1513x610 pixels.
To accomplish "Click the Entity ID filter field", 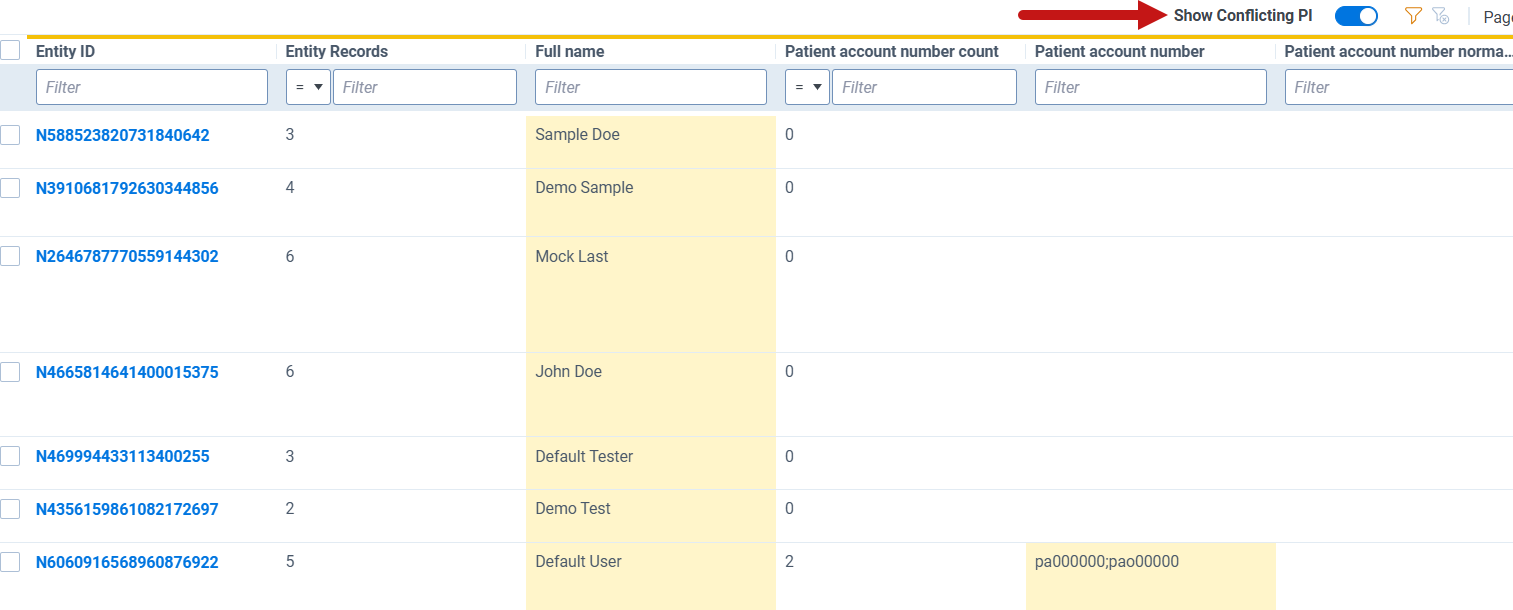I will (x=152, y=87).
